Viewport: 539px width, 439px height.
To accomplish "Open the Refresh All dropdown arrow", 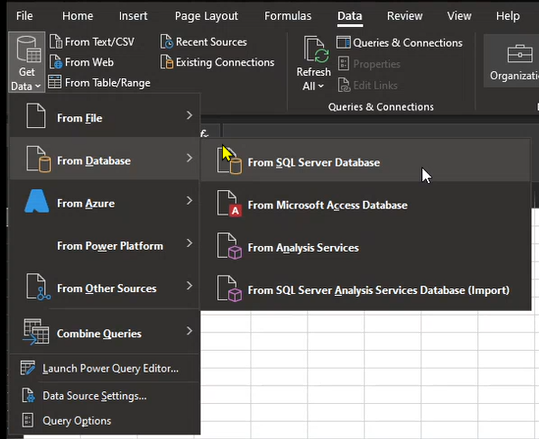I will [x=321, y=86].
